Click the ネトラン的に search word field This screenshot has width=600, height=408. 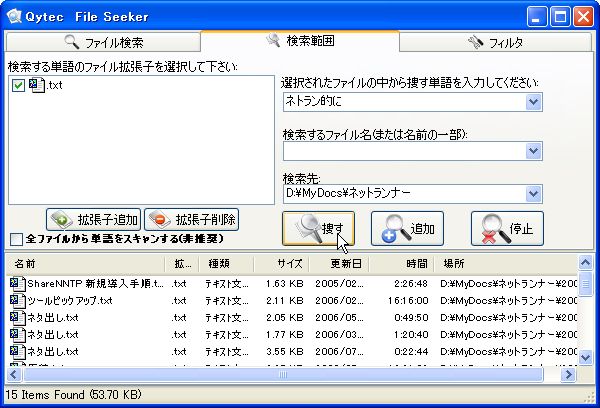point(404,102)
